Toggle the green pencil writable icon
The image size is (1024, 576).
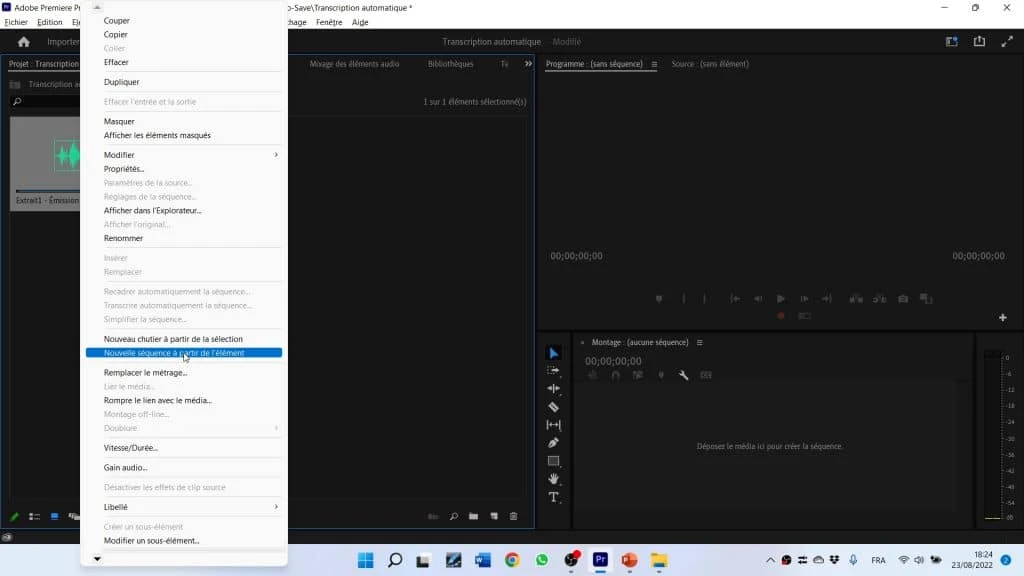[x=14, y=517]
